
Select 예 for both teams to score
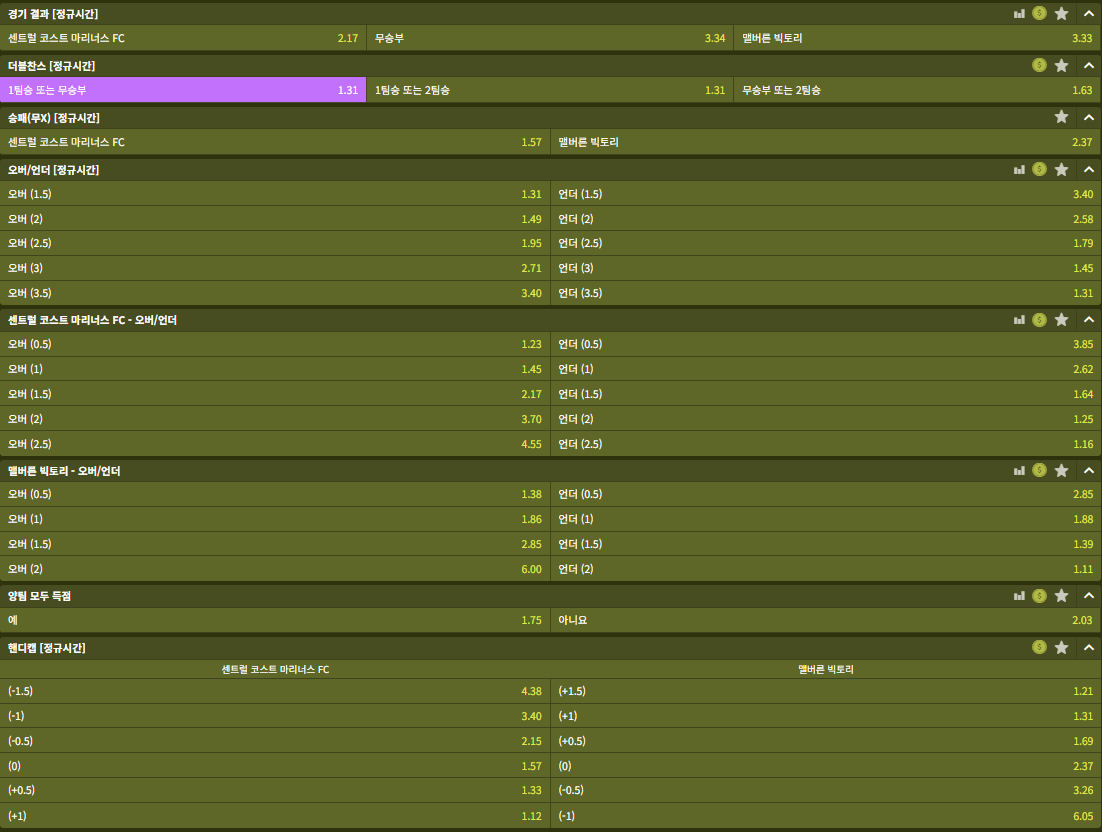[x=275, y=620]
